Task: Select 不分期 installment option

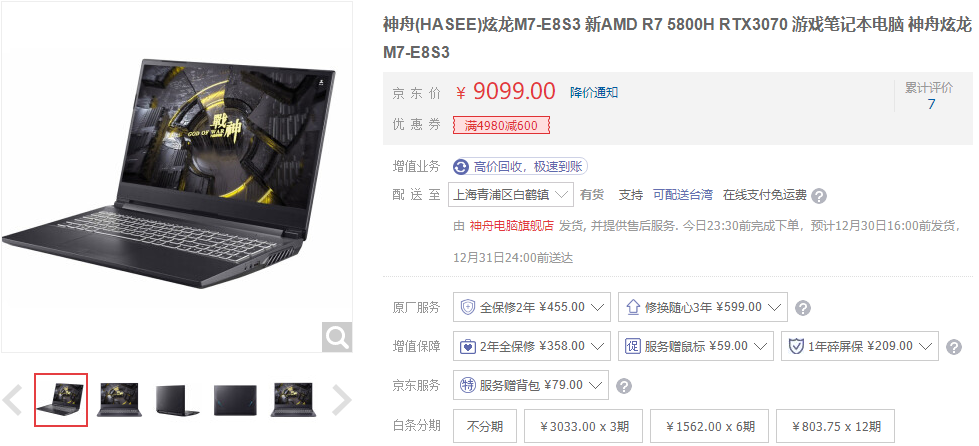Action: pos(485,427)
